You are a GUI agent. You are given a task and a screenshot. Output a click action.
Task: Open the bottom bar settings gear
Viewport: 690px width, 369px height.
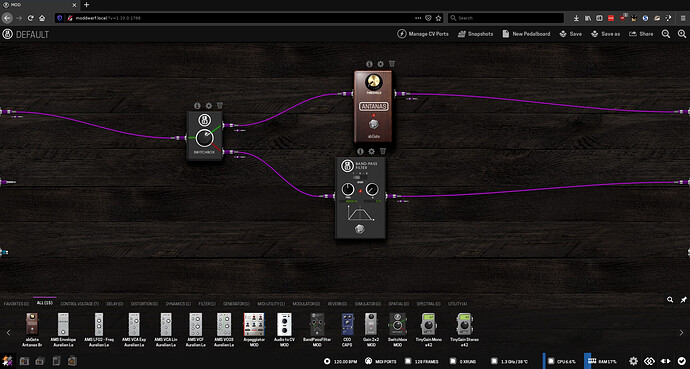633,361
